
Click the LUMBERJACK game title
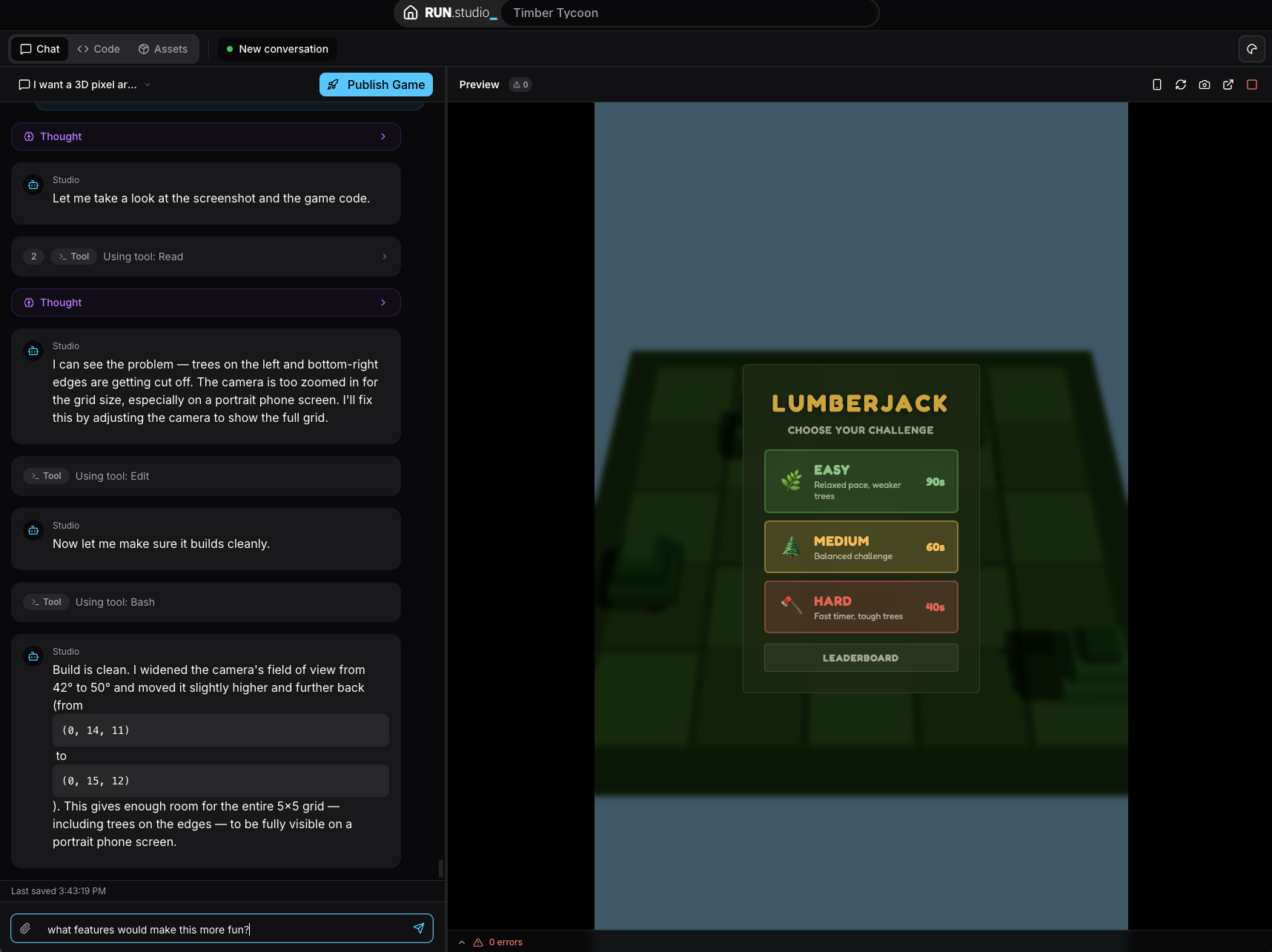click(x=861, y=403)
